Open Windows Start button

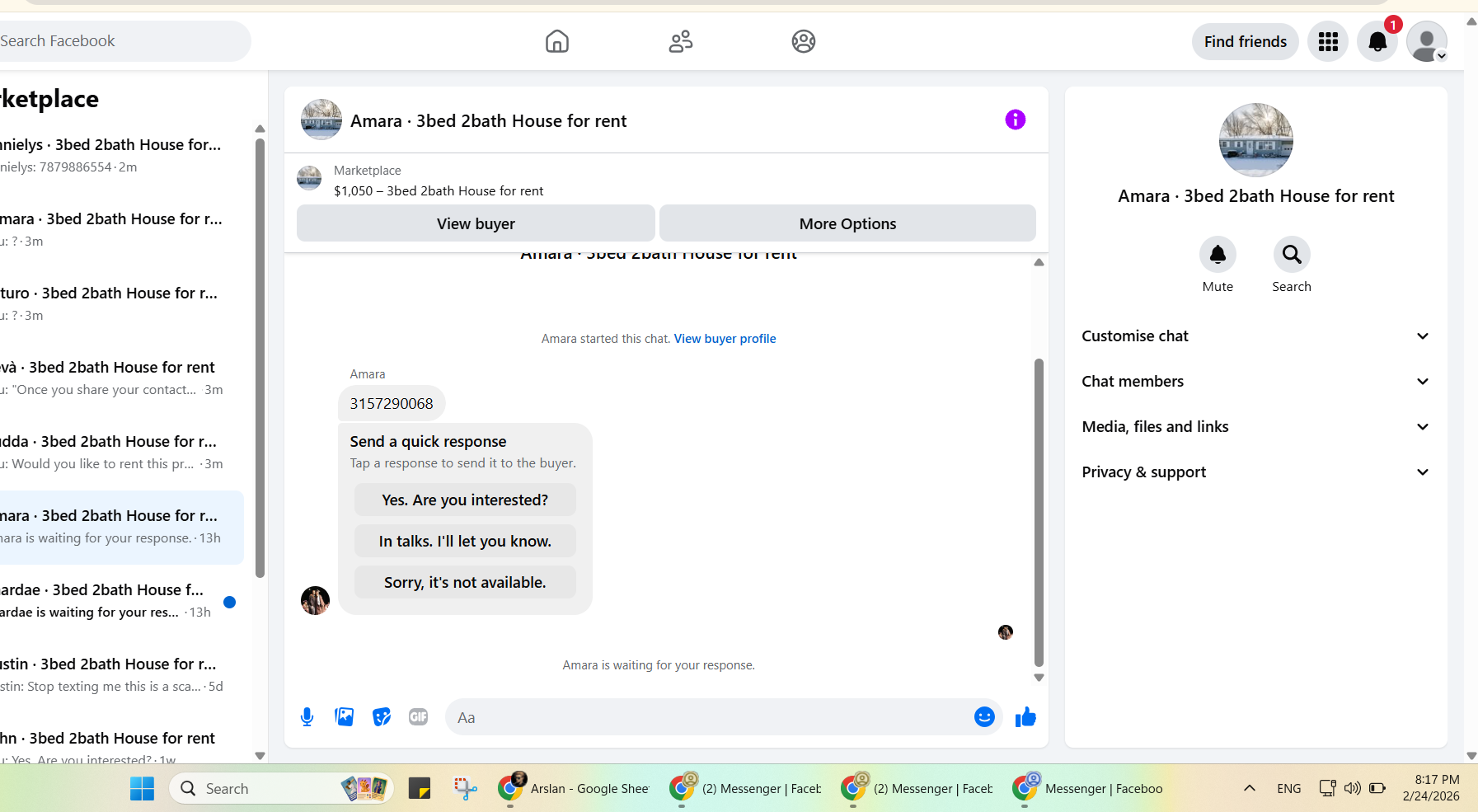(x=142, y=789)
